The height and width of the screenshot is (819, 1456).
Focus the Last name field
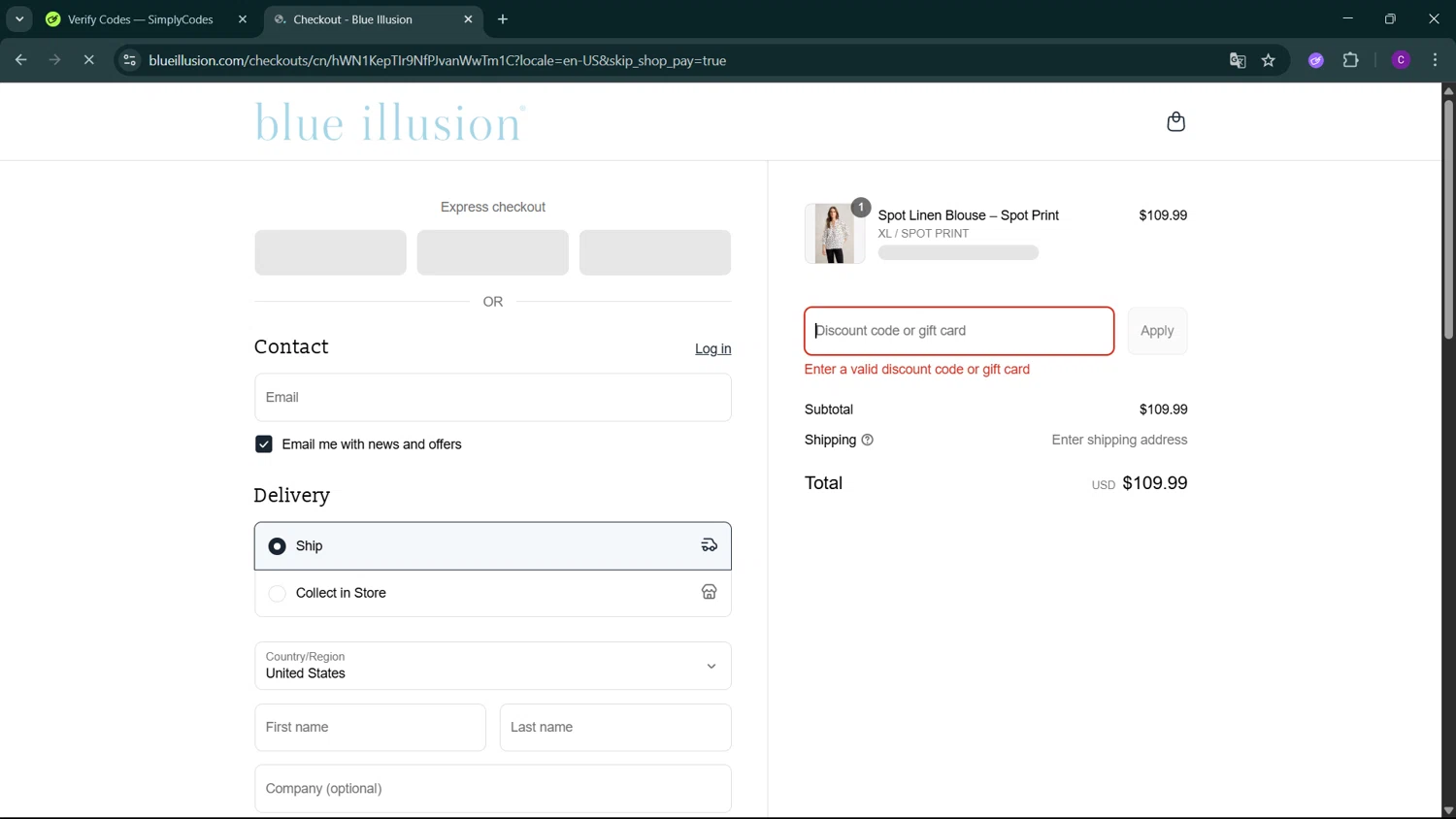click(615, 727)
